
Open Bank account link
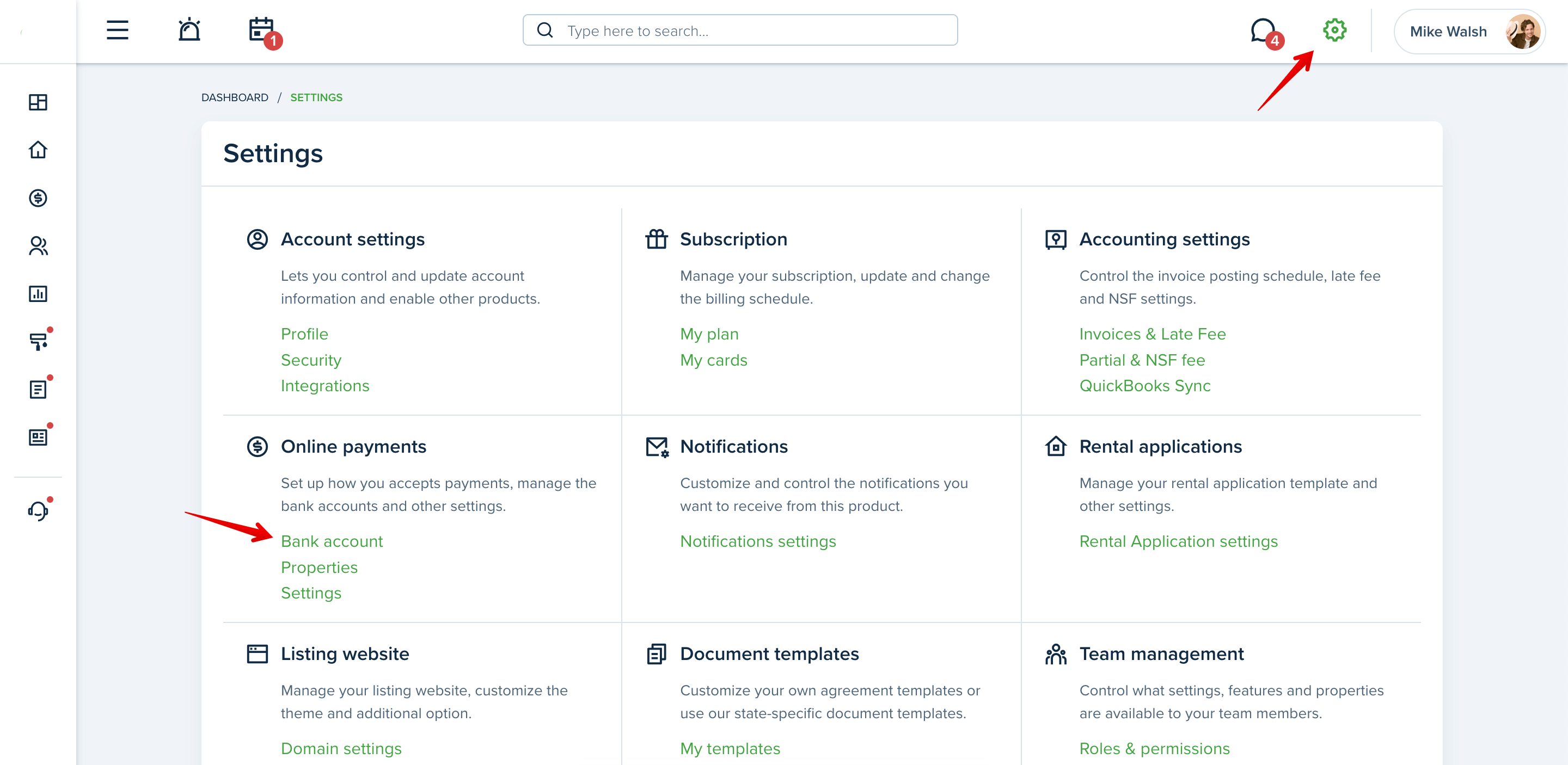coord(332,541)
